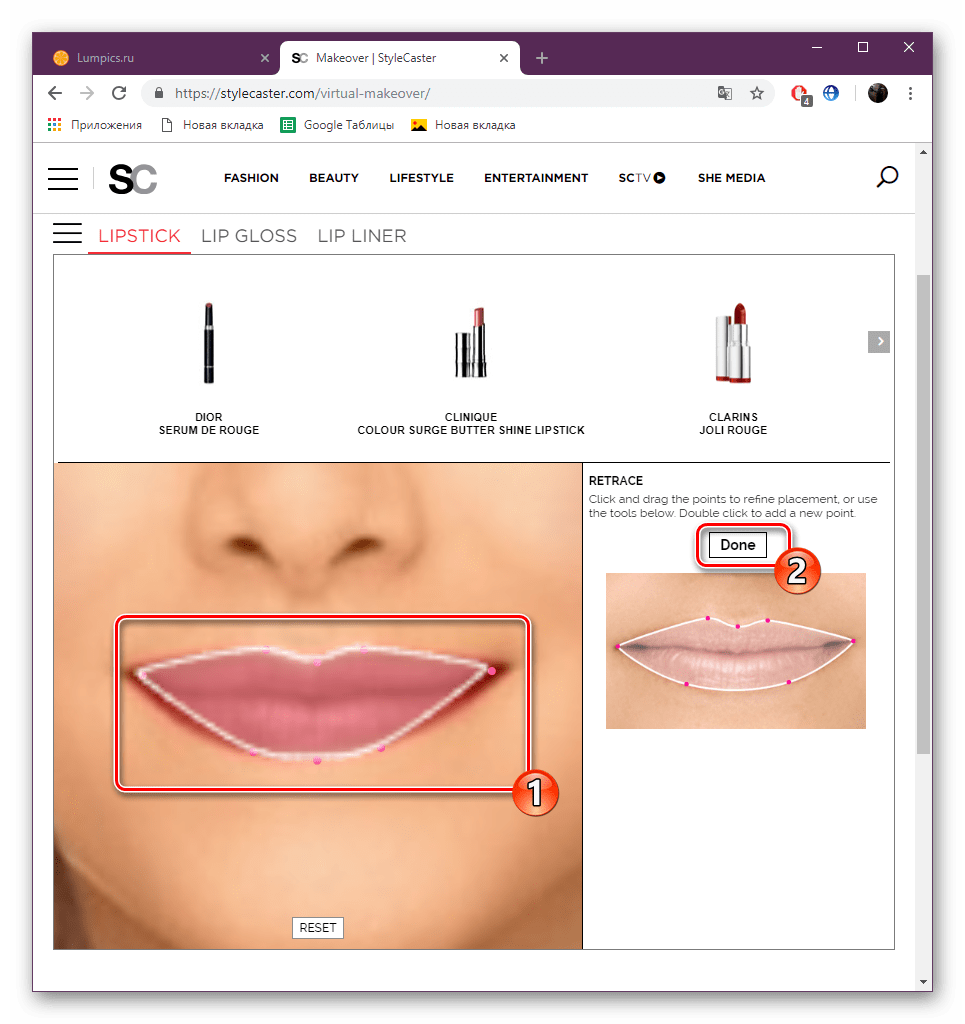Open the Chrome profile avatar
This screenshot has height=1024, width=965.
coord(877,93)
